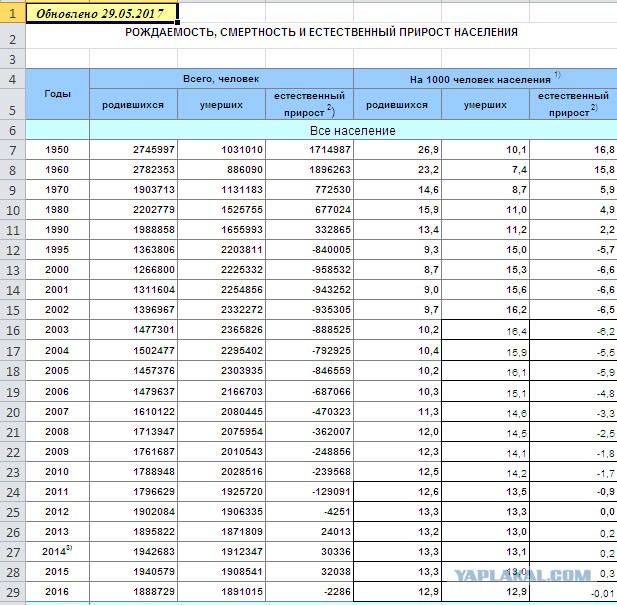The height and width of the screenshot is (605, 617).
Task: Select row header 6
Action: click(13, 130)
